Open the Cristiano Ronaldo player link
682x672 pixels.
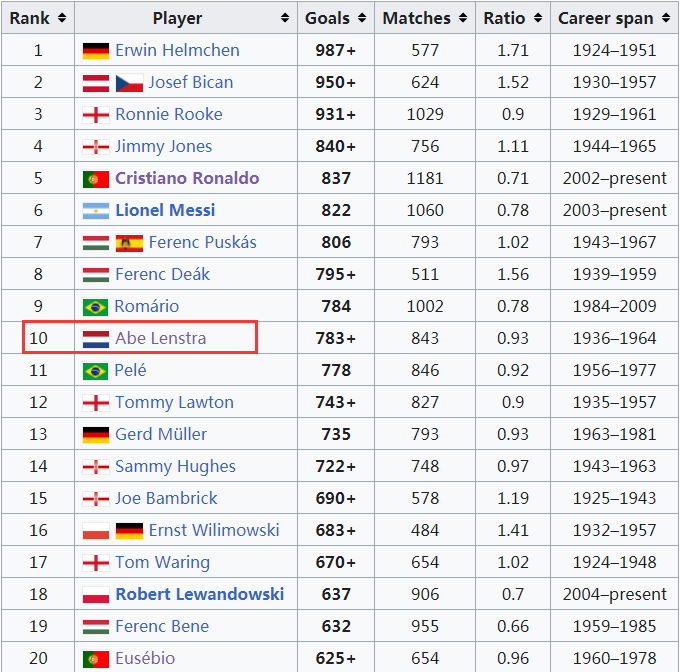pyautogui.click(x=186, y=178)
